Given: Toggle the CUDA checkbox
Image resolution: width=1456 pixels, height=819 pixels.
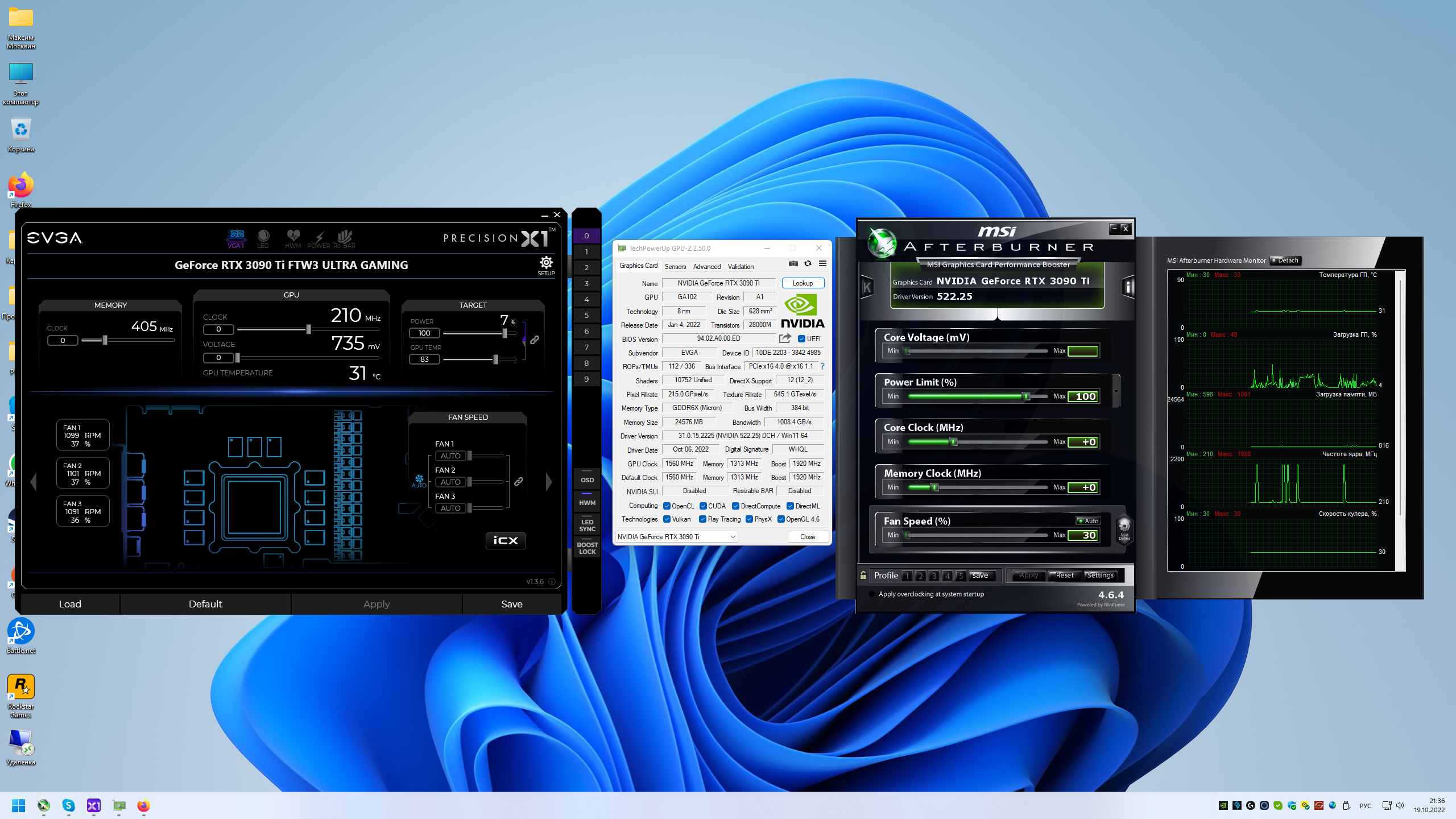Looking at the screenshot, I should point(703,506).
